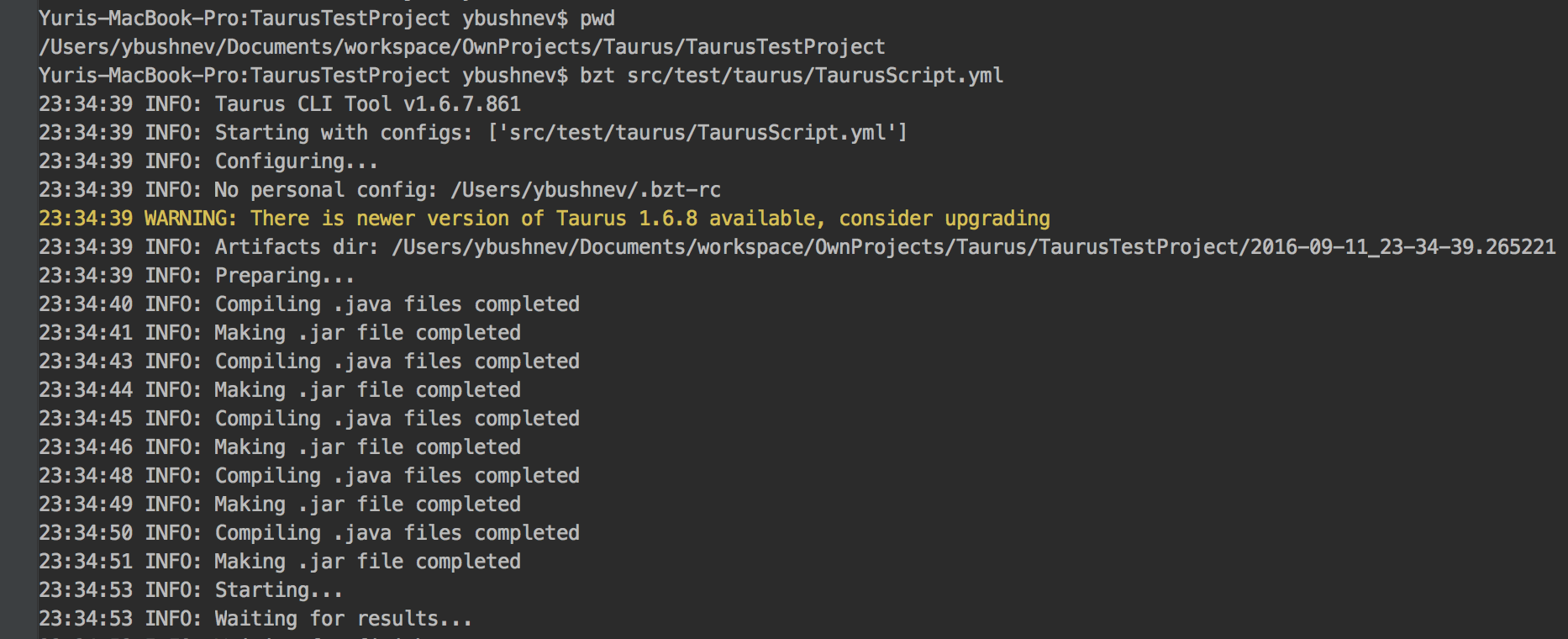Click the Artifacts dir path ending 39.265221
This screenshot has width=1568, height=639.
[x=974, y=247]
